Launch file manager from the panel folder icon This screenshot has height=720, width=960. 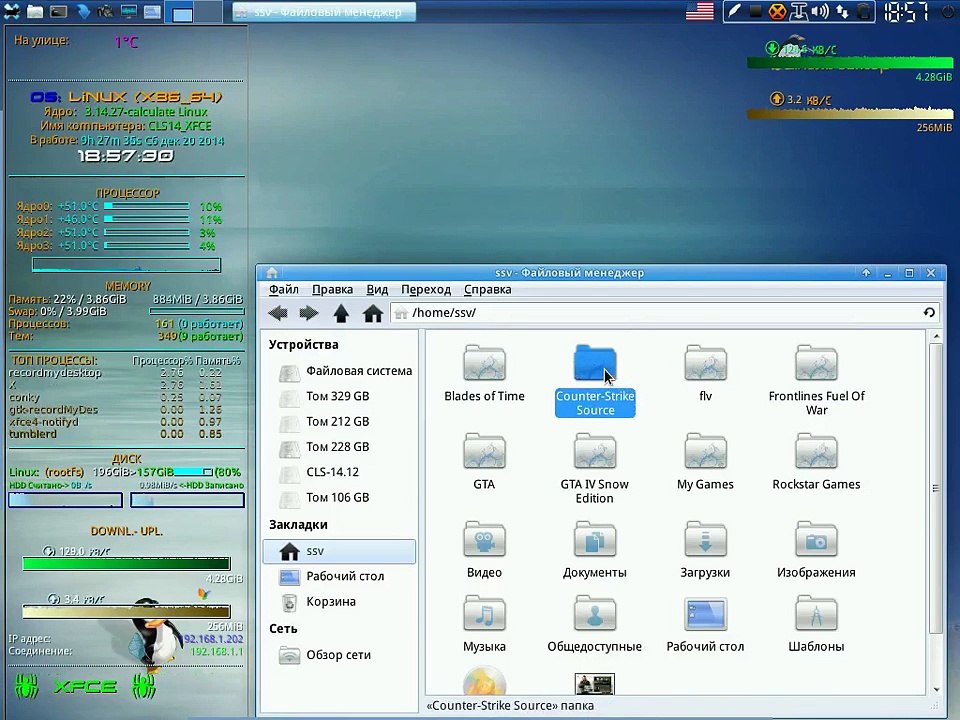(35, 11)
